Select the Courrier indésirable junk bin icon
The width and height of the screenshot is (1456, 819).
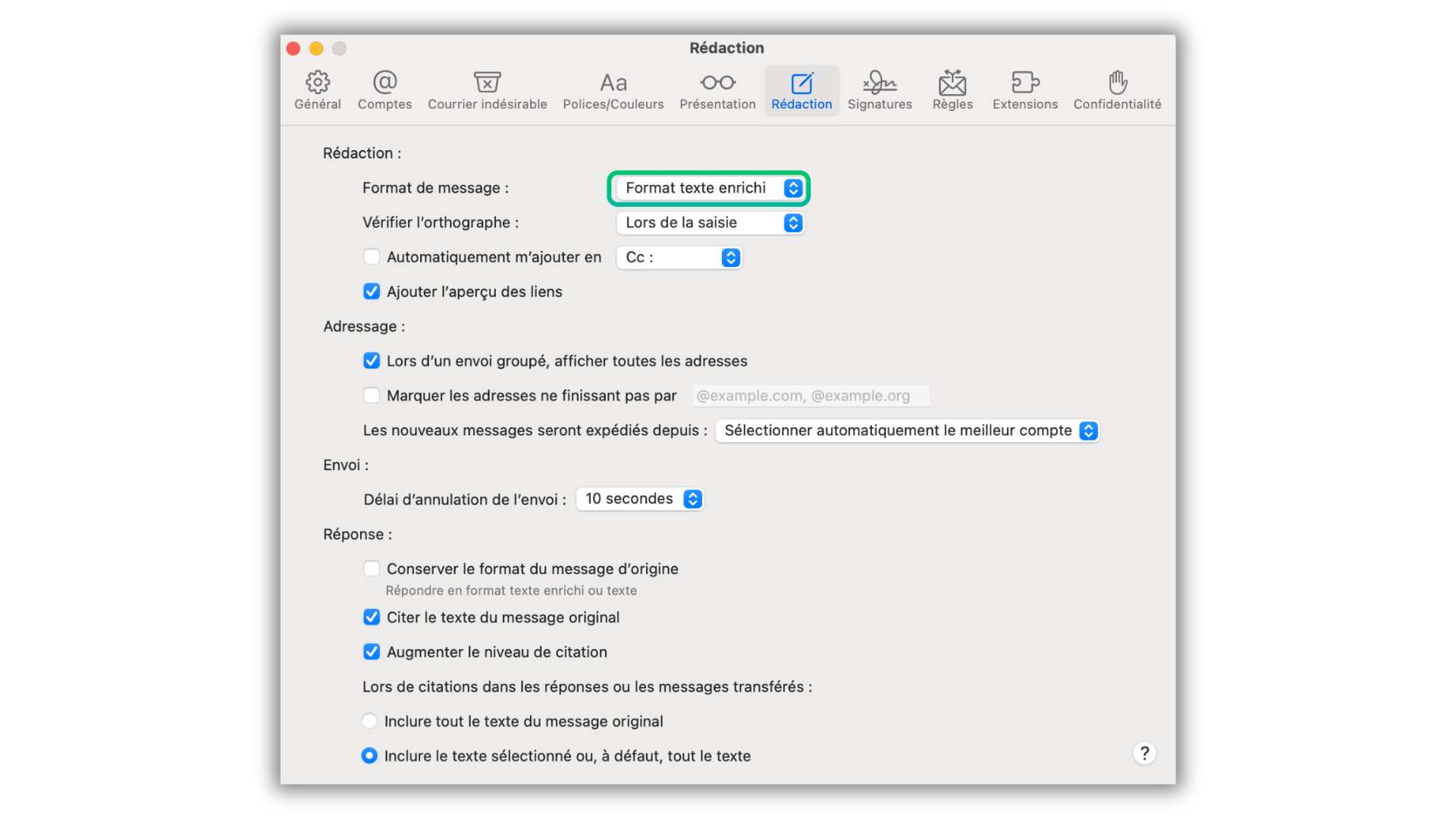487,82
